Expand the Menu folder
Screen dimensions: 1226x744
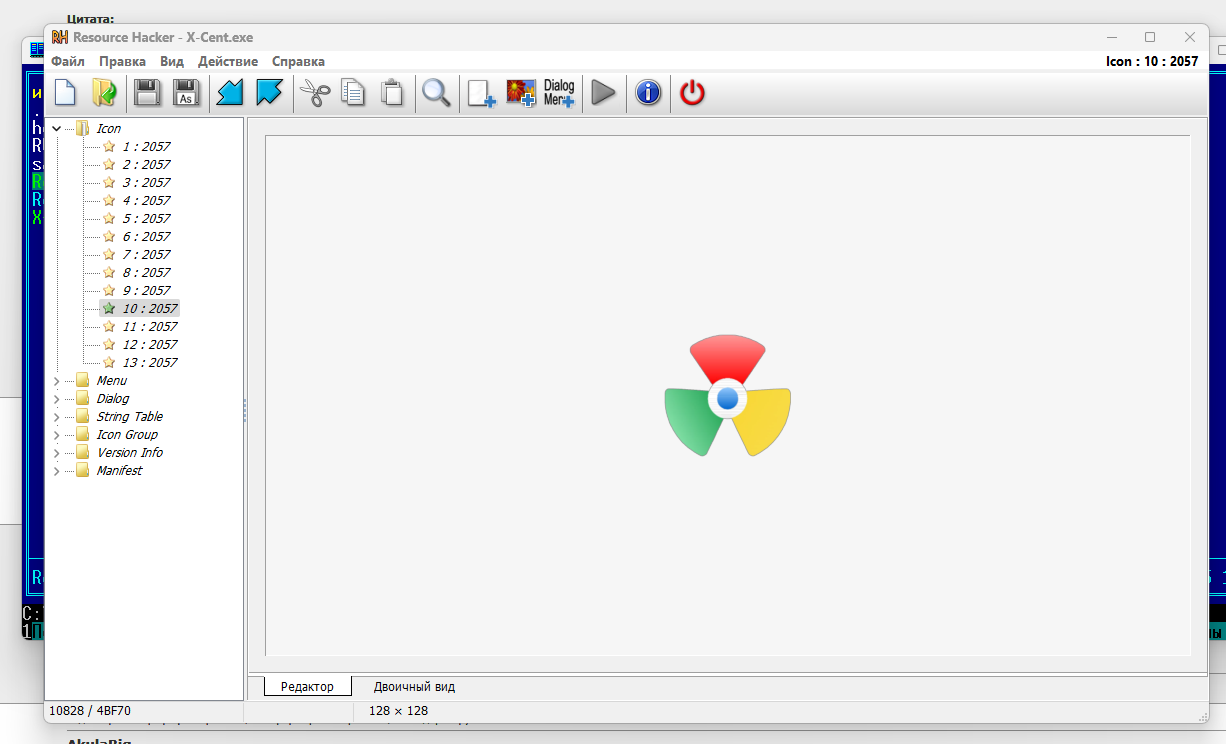[56, 380]
